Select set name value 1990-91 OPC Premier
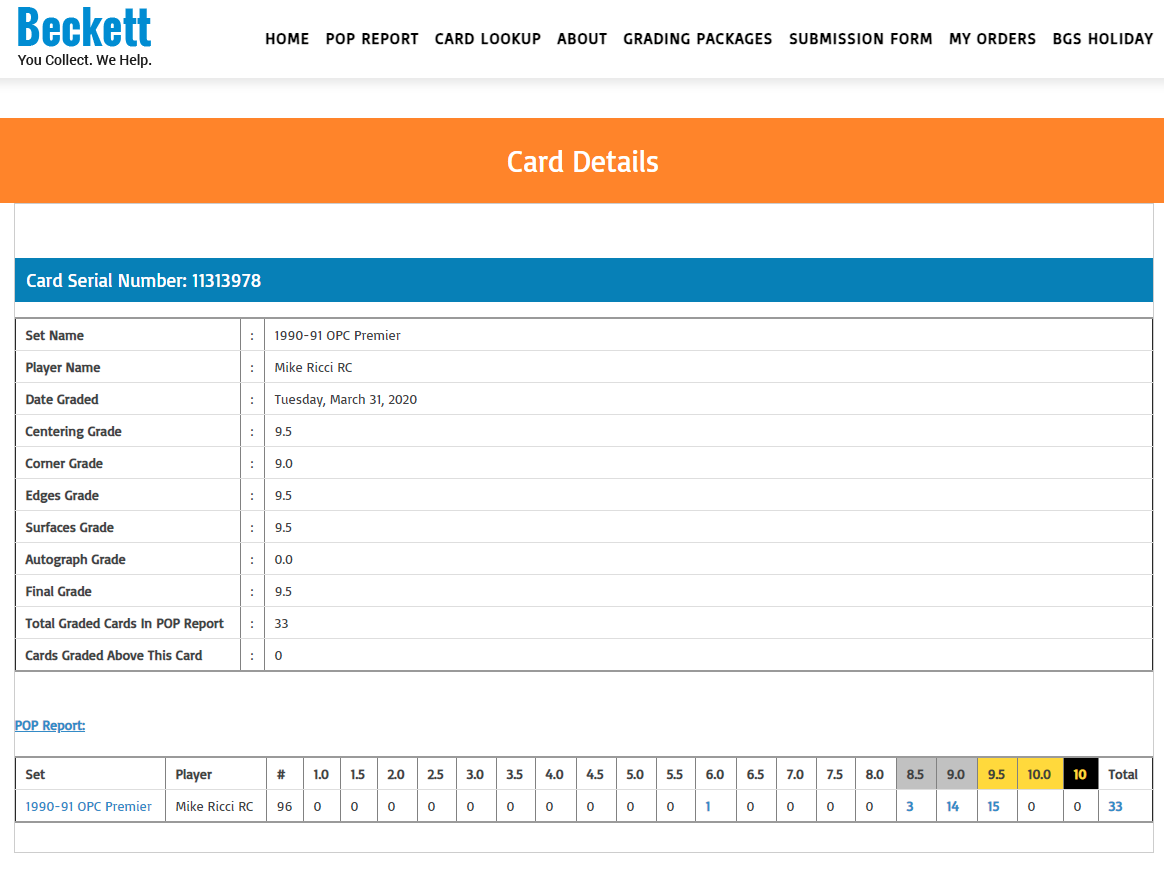This screenshot has width=1164, height=875. pyautogui.click(x=337, y=335)
